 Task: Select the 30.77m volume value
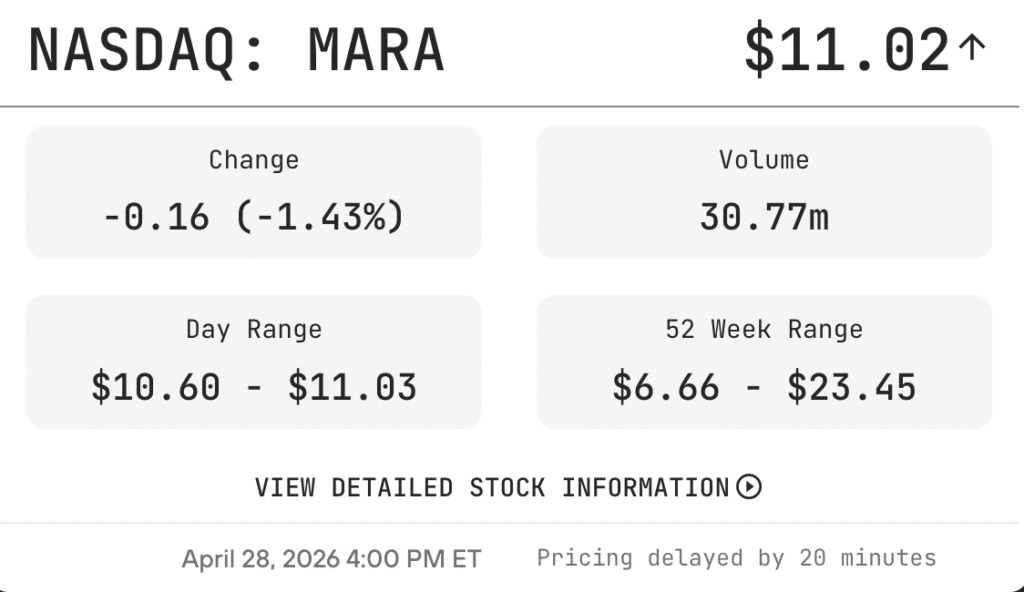point(764,216)
